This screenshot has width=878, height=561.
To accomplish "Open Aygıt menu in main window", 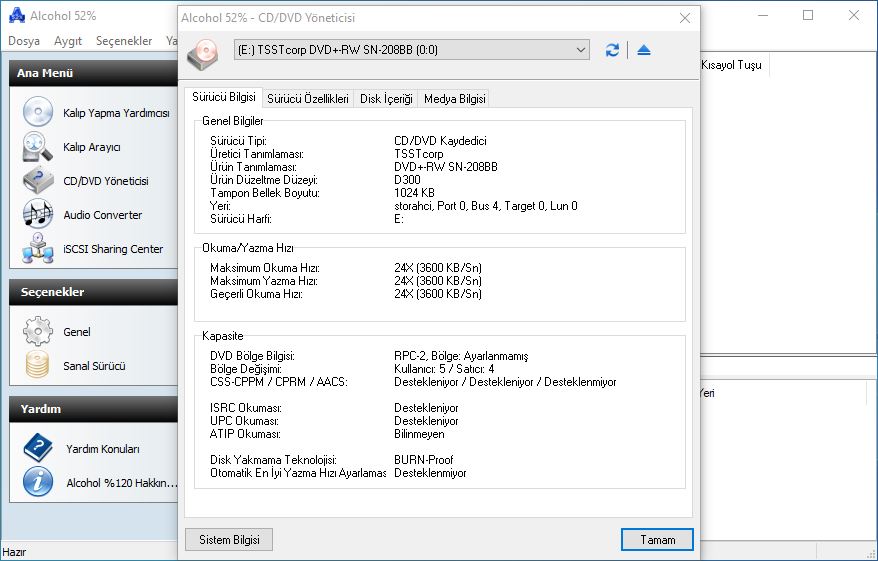I will [68, 41].
